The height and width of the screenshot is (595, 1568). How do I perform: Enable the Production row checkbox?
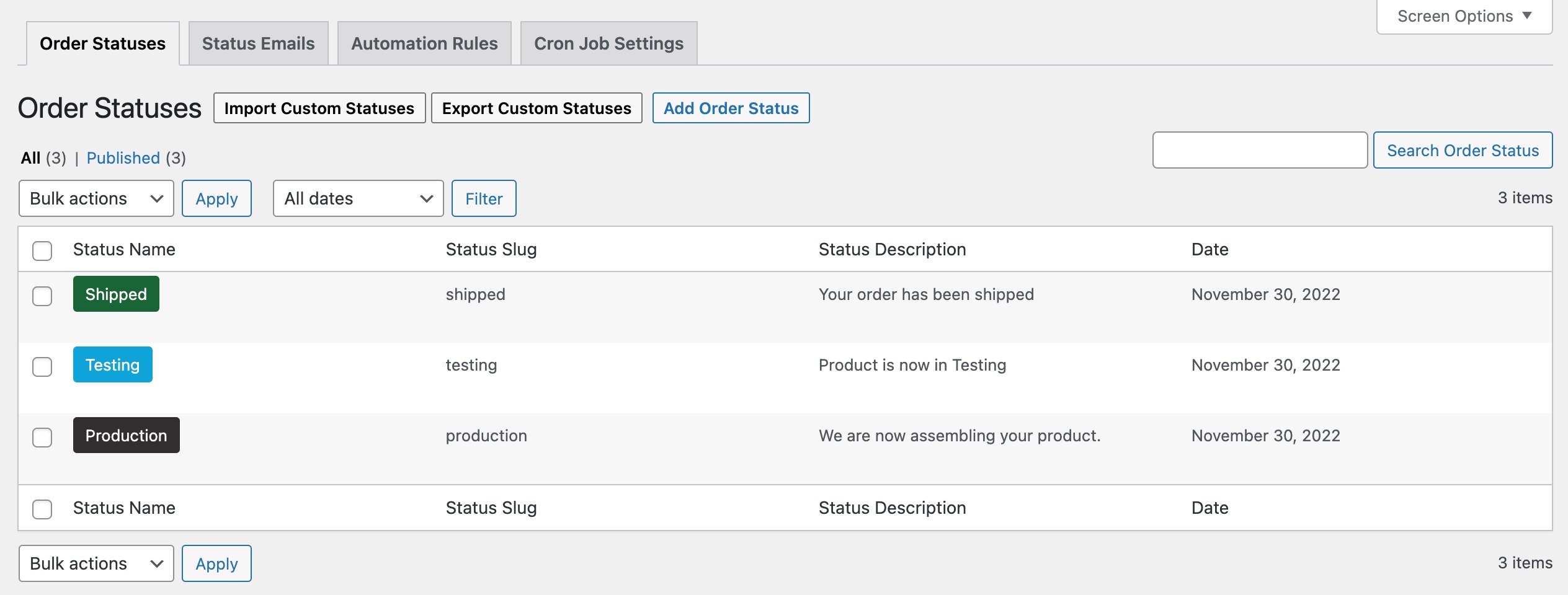(42, 438)
